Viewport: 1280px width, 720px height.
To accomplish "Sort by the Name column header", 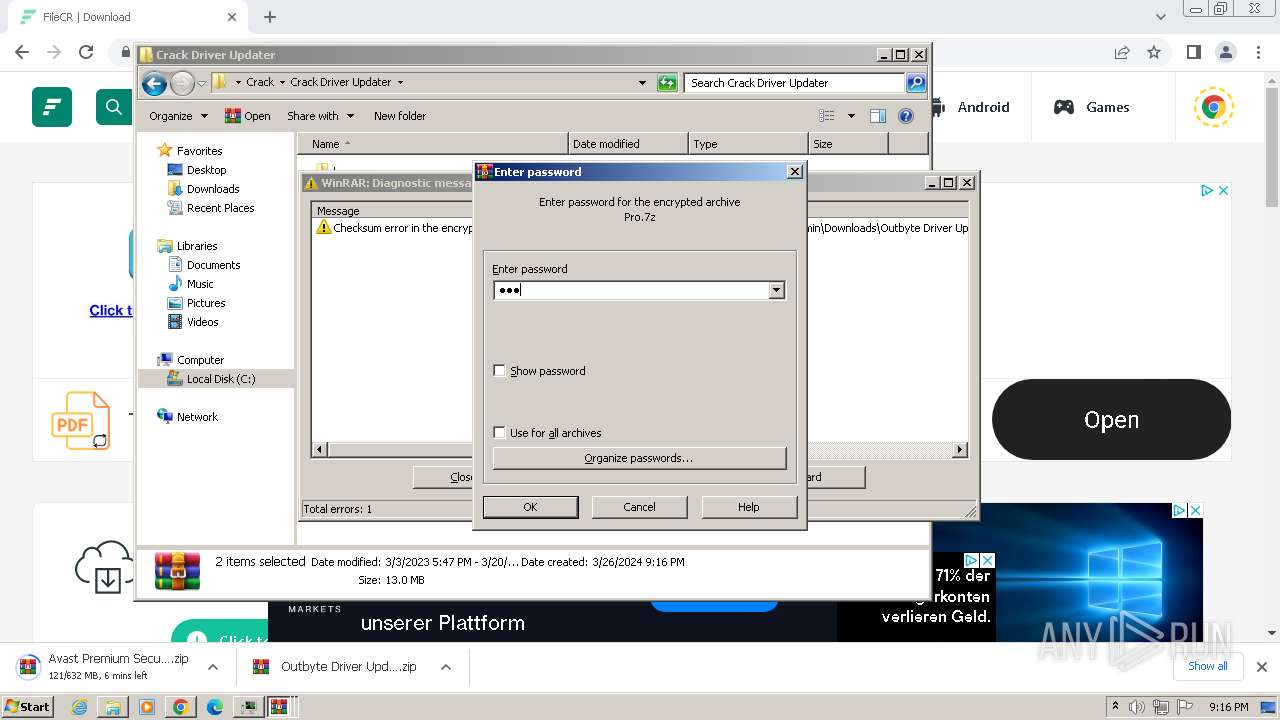I will (432, 144).
